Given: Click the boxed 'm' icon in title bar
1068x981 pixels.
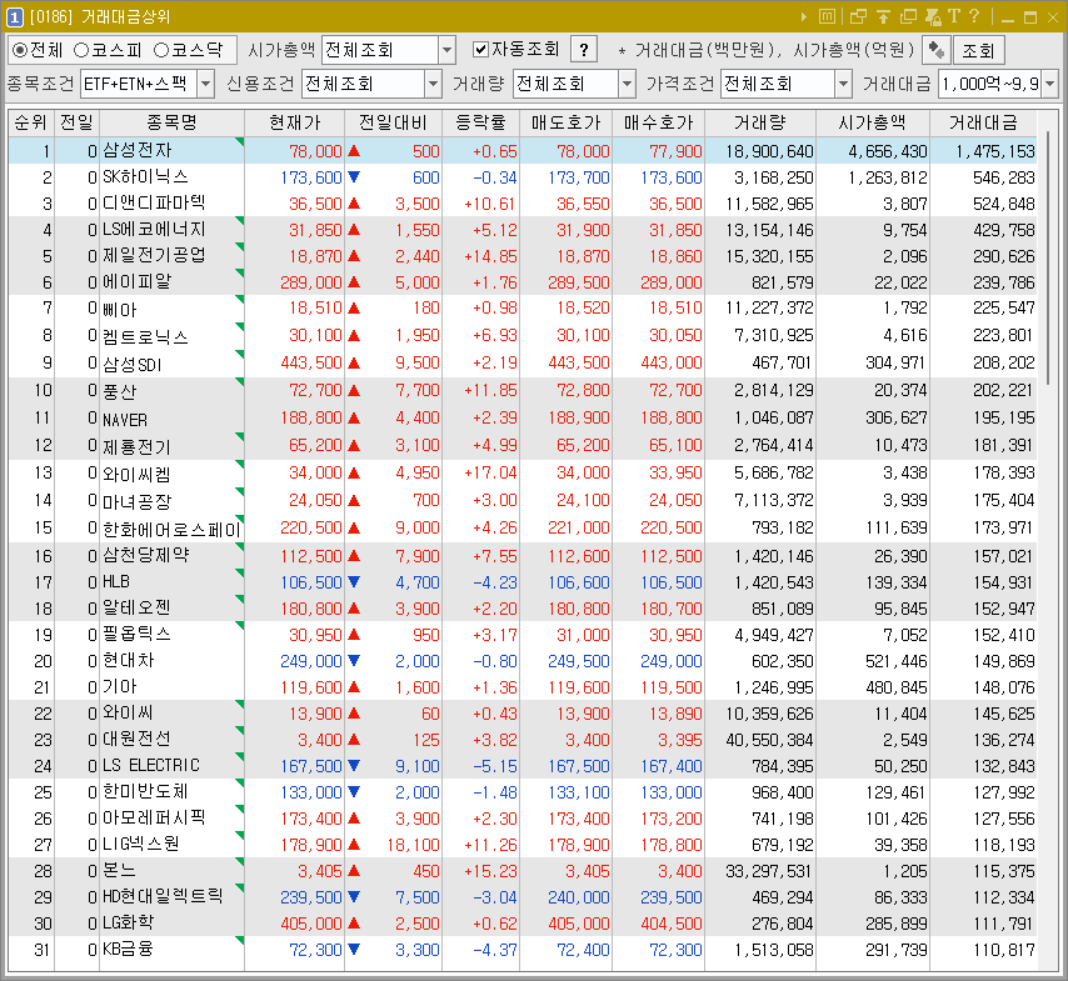Looking at the screenshot, I should click(x=827, y=17).
